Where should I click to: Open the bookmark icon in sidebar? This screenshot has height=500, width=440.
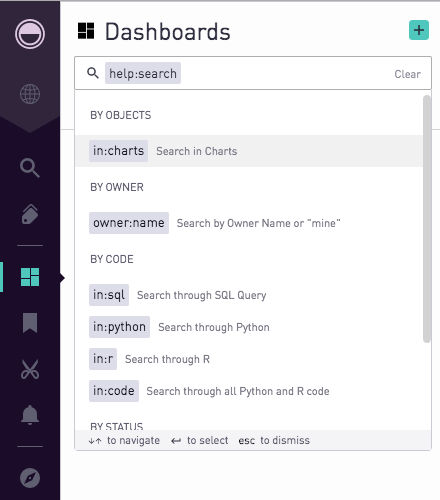(30, 322)
